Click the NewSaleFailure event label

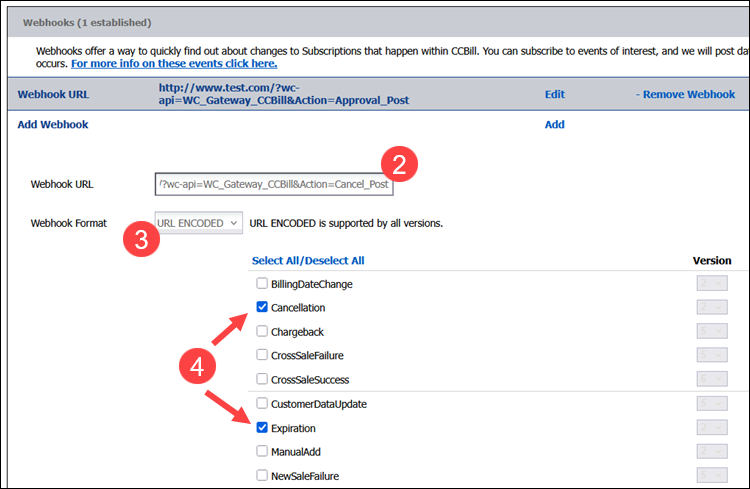pyautogui.click(x=305, y=476)
